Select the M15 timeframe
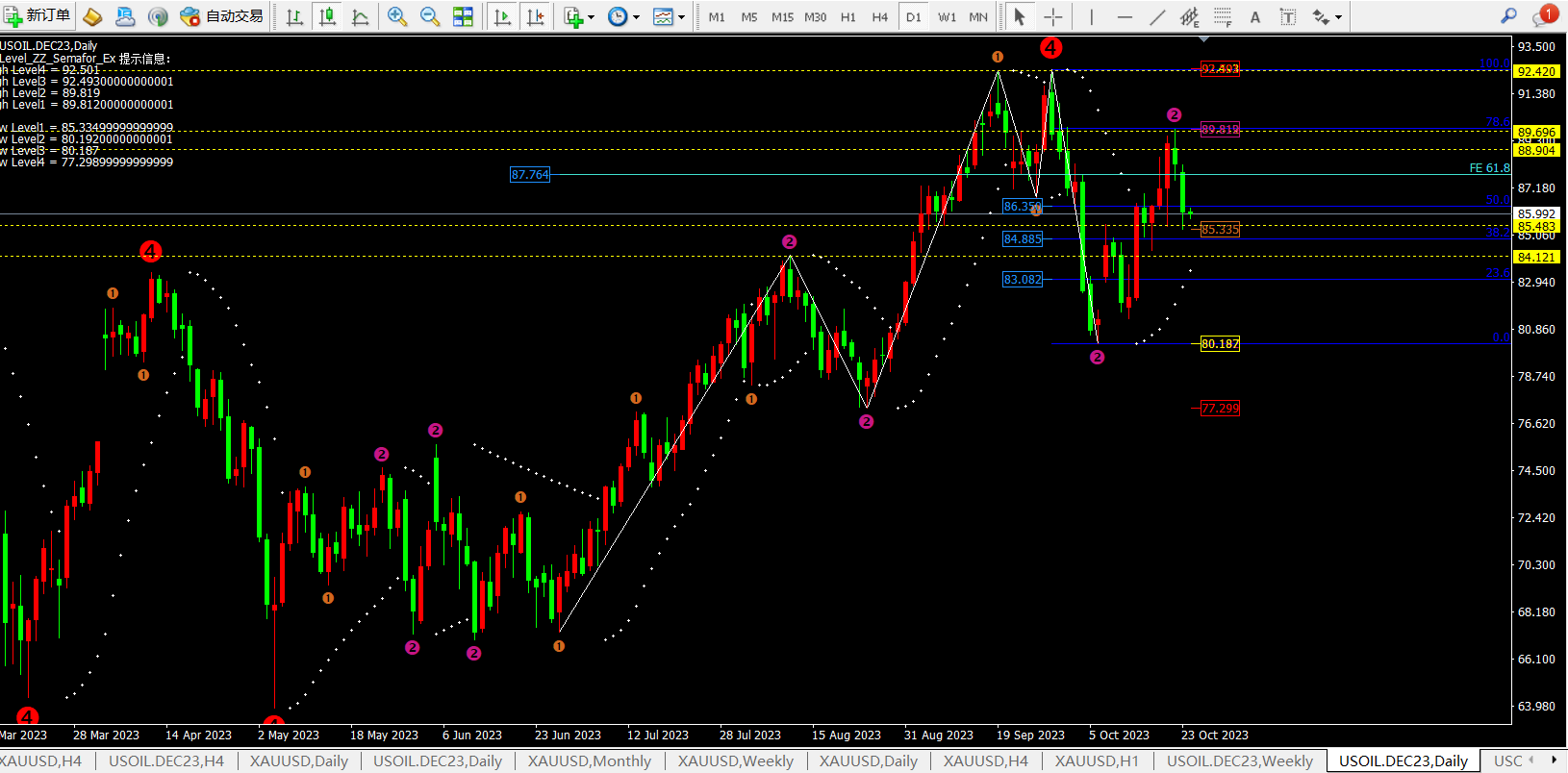Screen dimensions: 1568x773 coord(782,16)
